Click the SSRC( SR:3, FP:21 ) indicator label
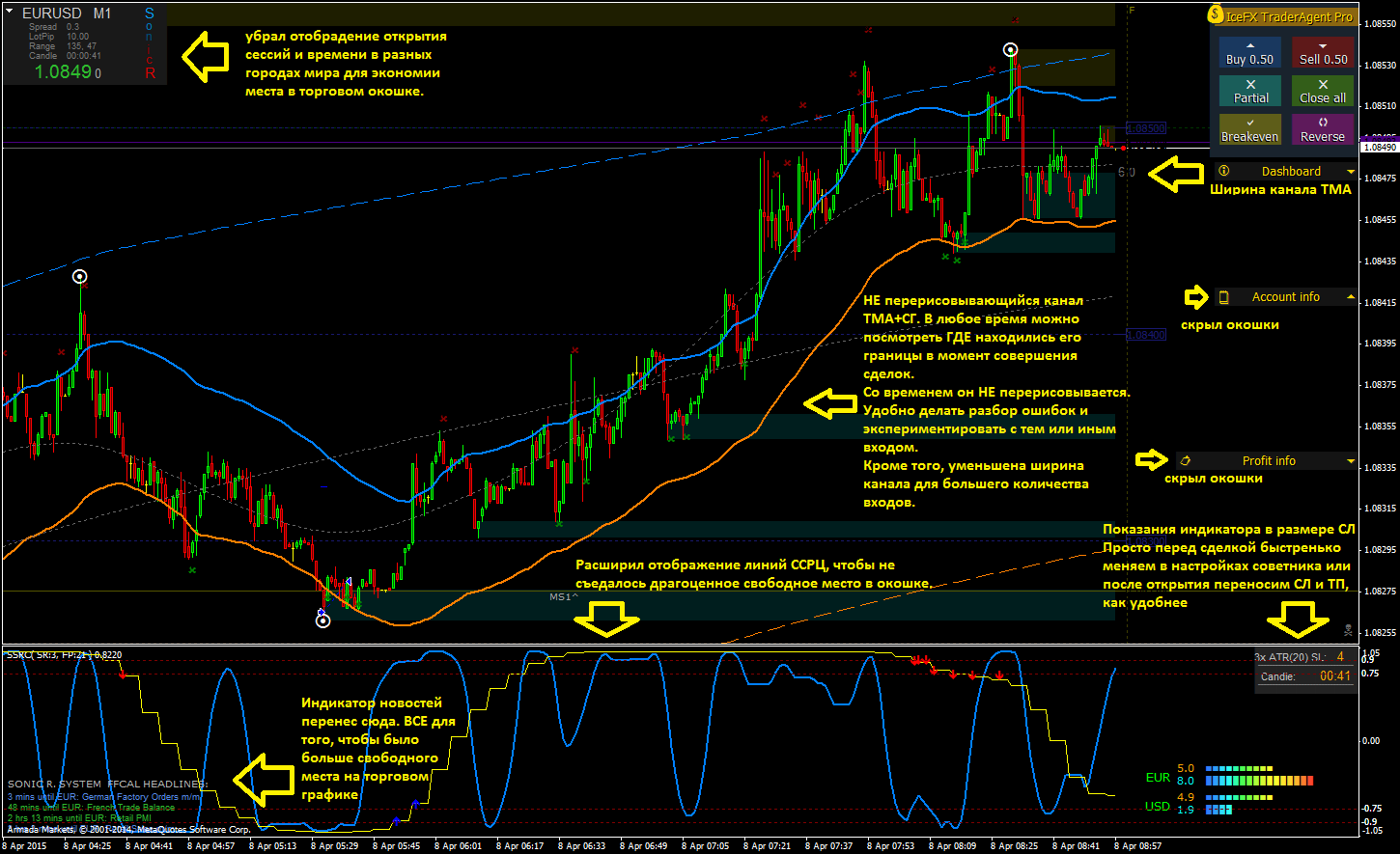Viewport: 1400px width, 854px height. tap(64, 655)
